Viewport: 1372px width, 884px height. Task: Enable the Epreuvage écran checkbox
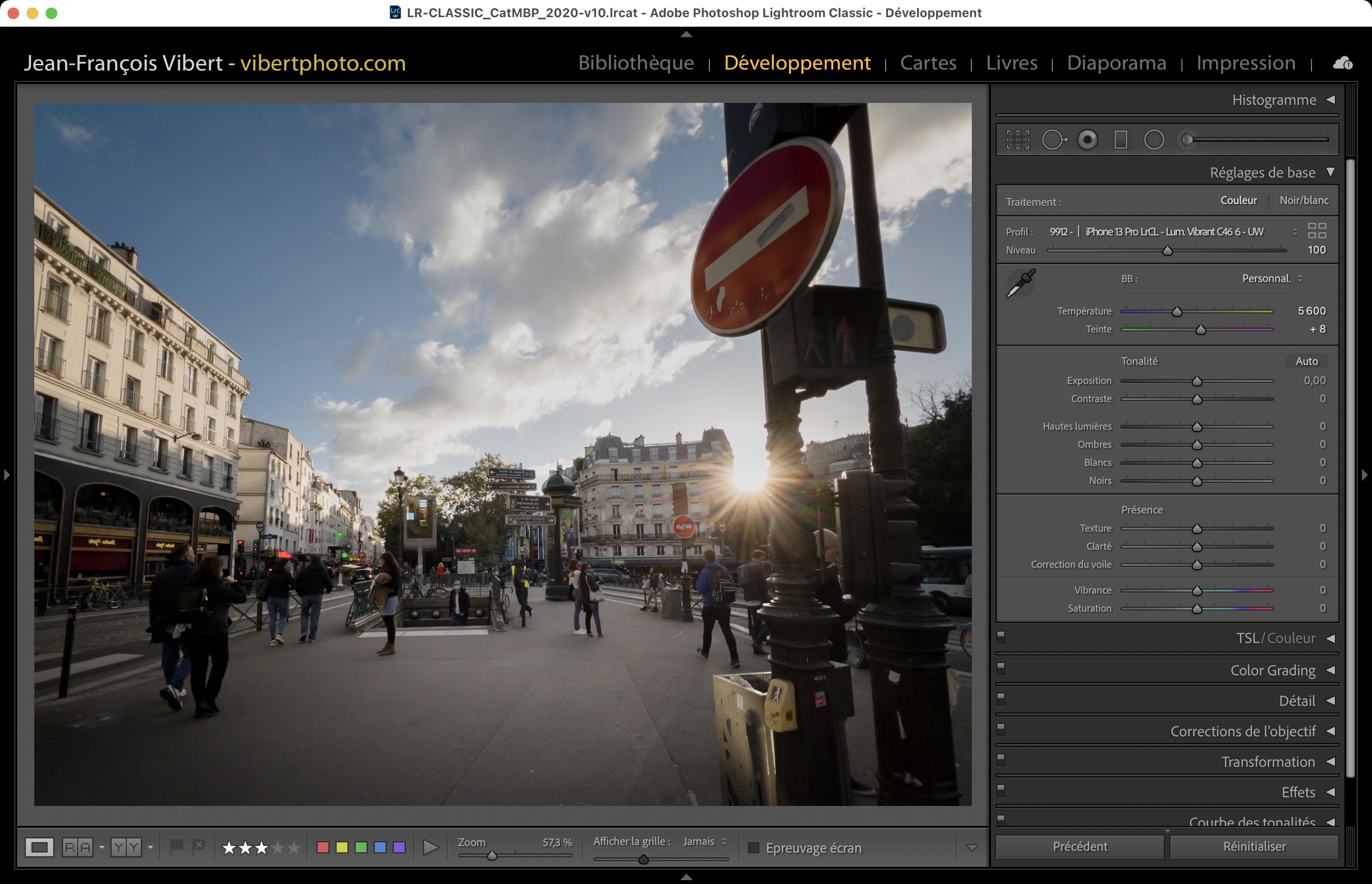click(x=754, y=848)
